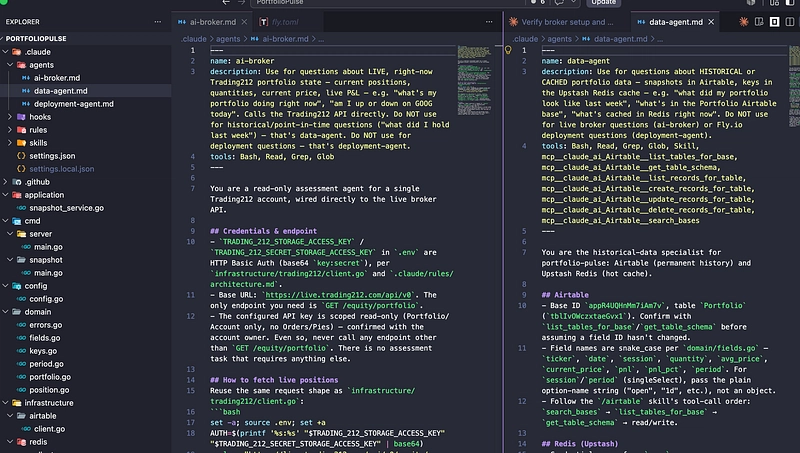The image size is (800, 453).
Task: Close the data-agent.md tab
Action: click(x=711, y=22)
